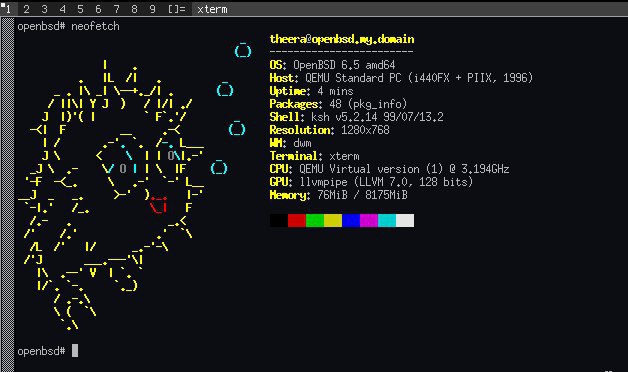Switch to dwm tag 2
This screenshot has width=628, height=372.
[26, 9]
